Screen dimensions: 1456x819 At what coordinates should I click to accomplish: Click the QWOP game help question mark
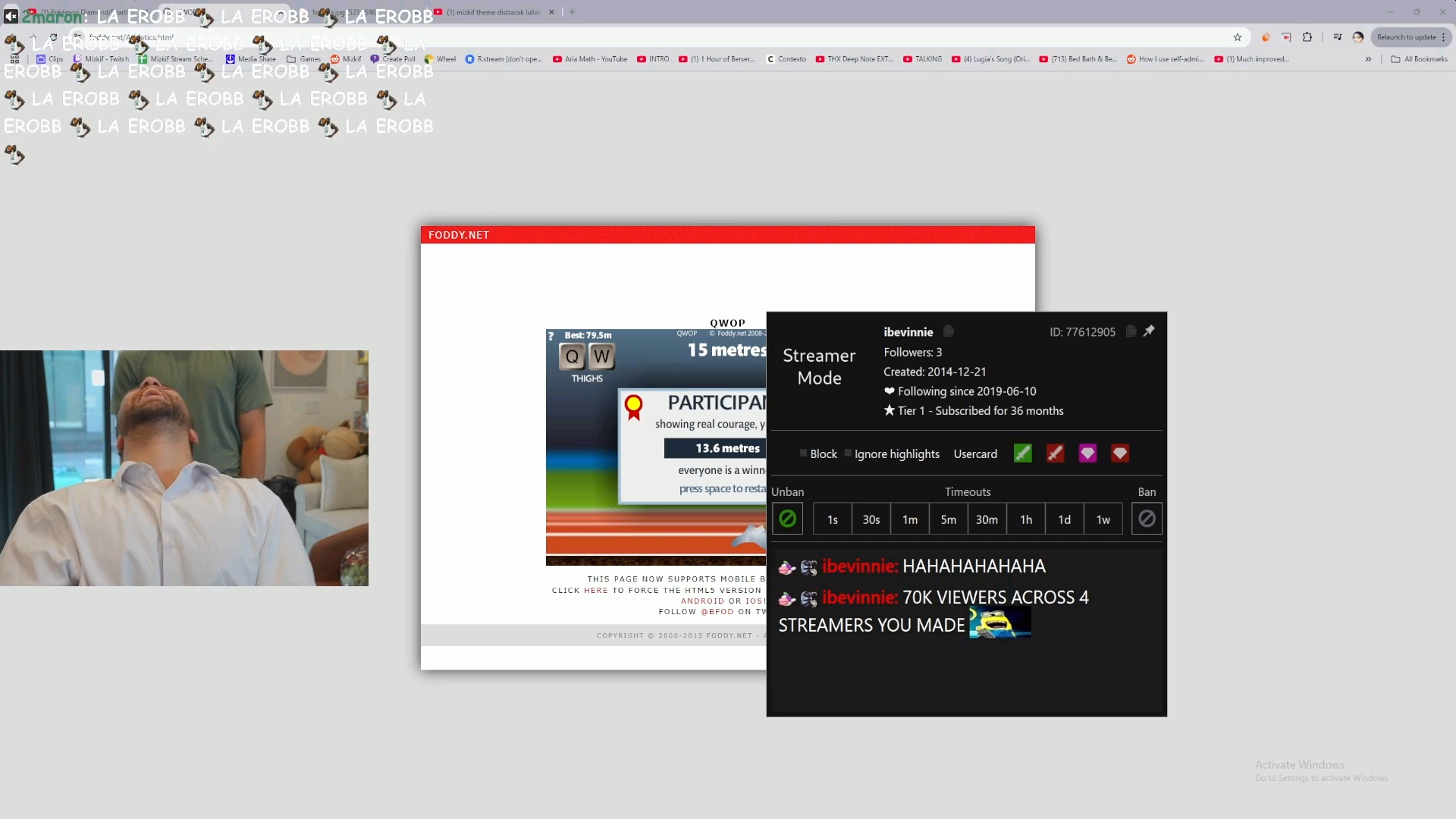[551, 335]
